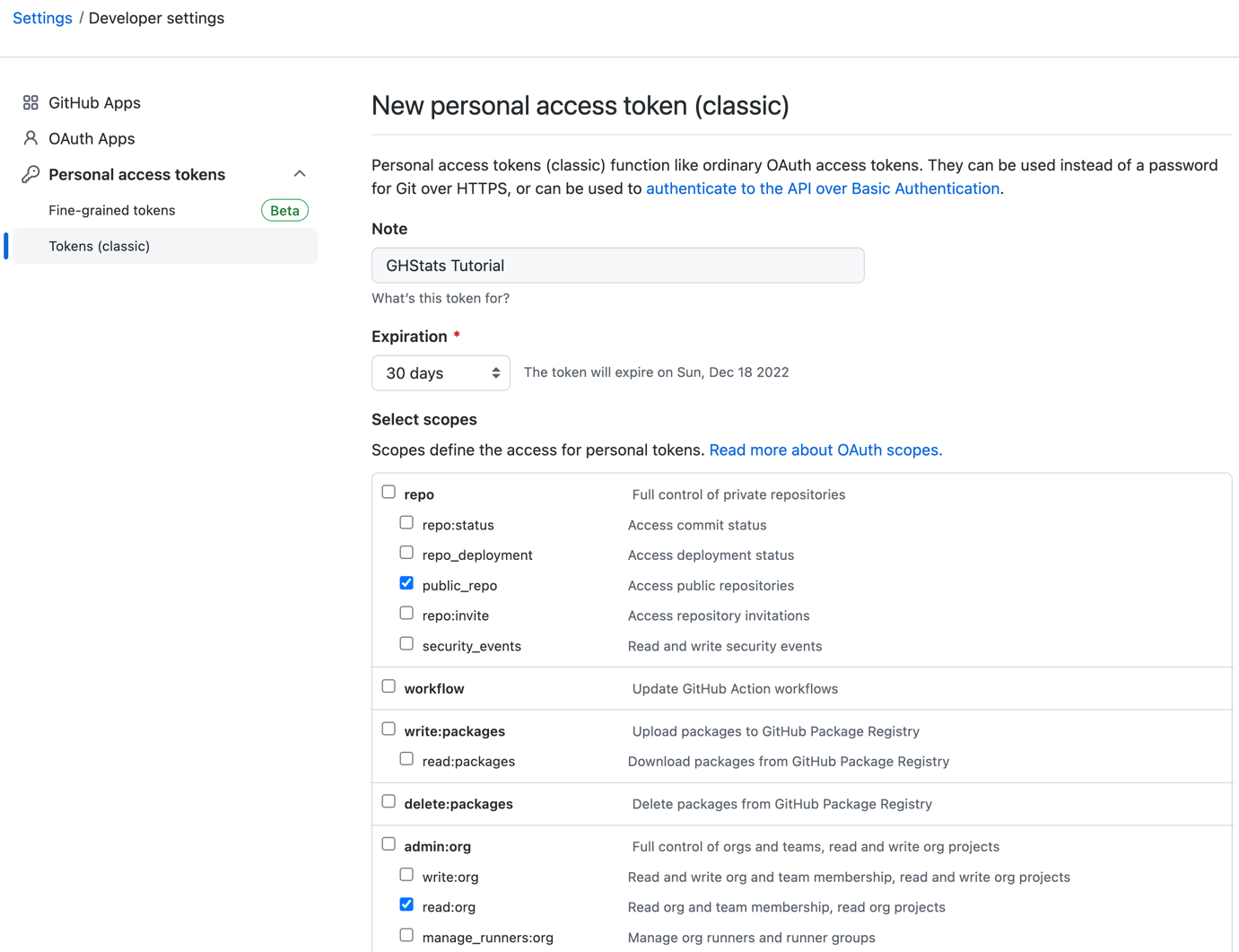
Task: Collapse the Personal access tokens section
Action: tap(300, 173)
